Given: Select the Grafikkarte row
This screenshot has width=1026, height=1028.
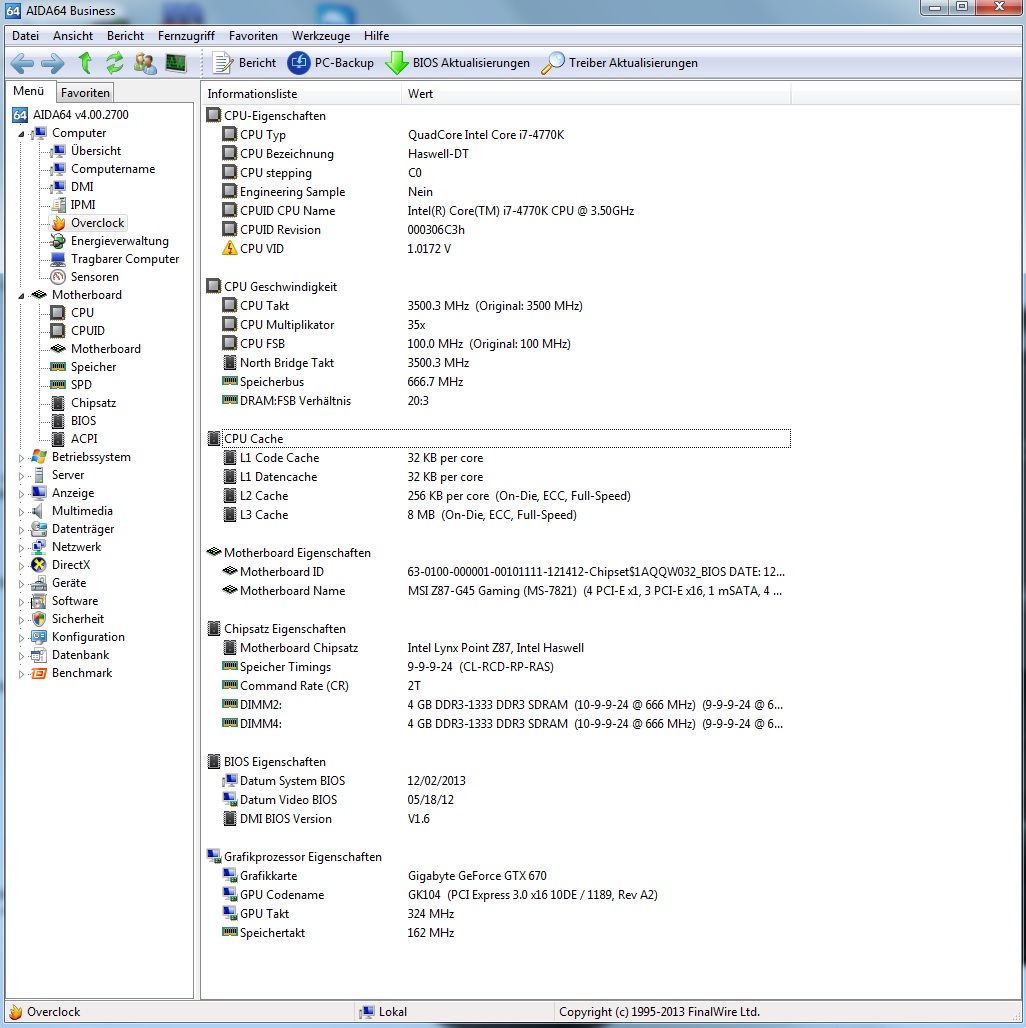Looking at the screenshot, I should click(498, 876).
